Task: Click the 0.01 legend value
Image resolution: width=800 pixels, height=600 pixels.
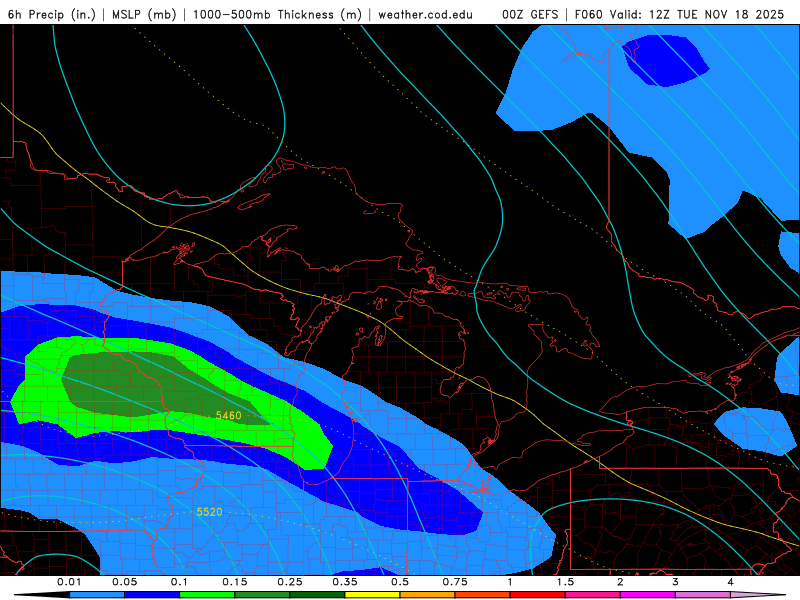Action: [69, 582]
